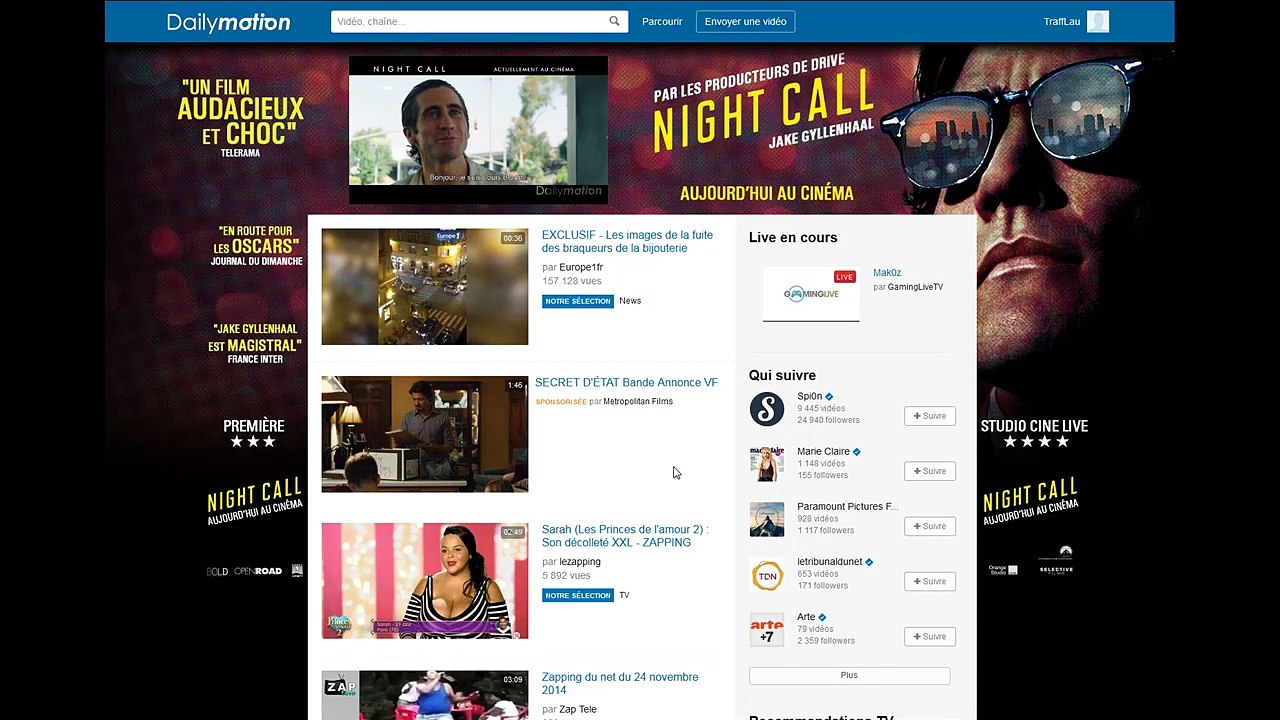Click the Spi0n channel avatar
Viewport: 1280px width, 720px height.
(x=767, y=409)
